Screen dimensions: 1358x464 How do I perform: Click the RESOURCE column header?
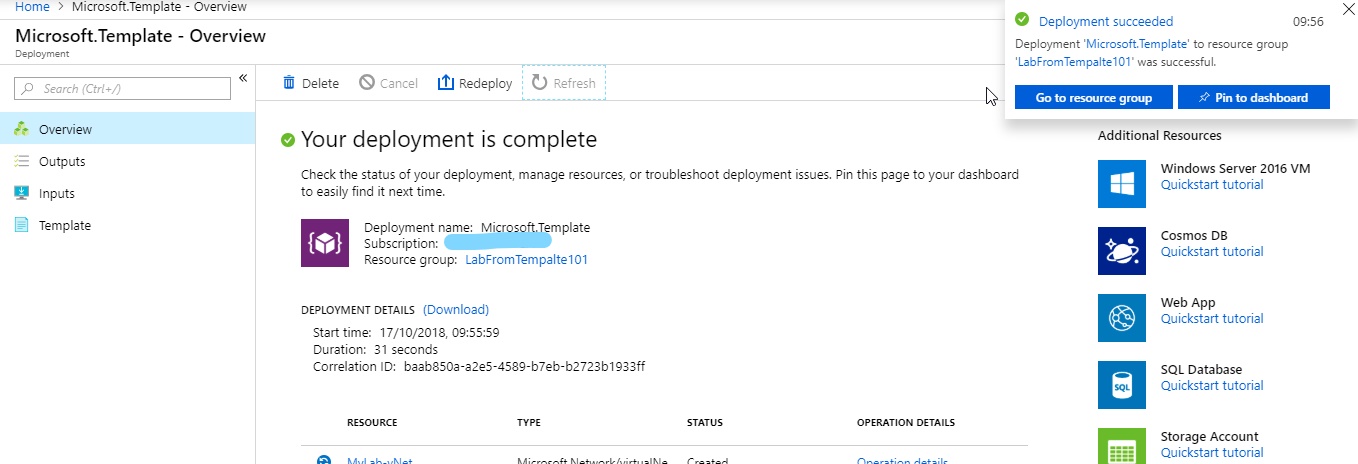click(372, 423)
